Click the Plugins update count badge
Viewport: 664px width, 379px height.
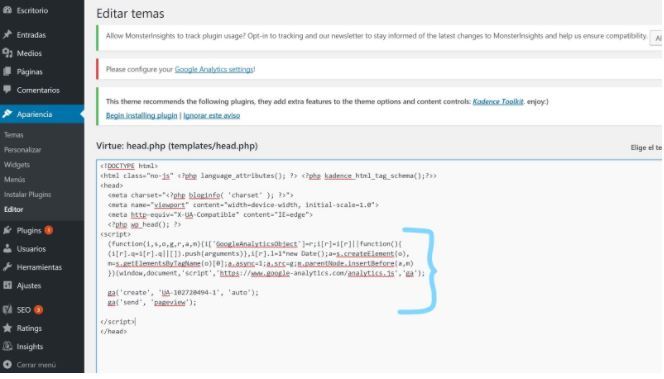pos(49,230)
